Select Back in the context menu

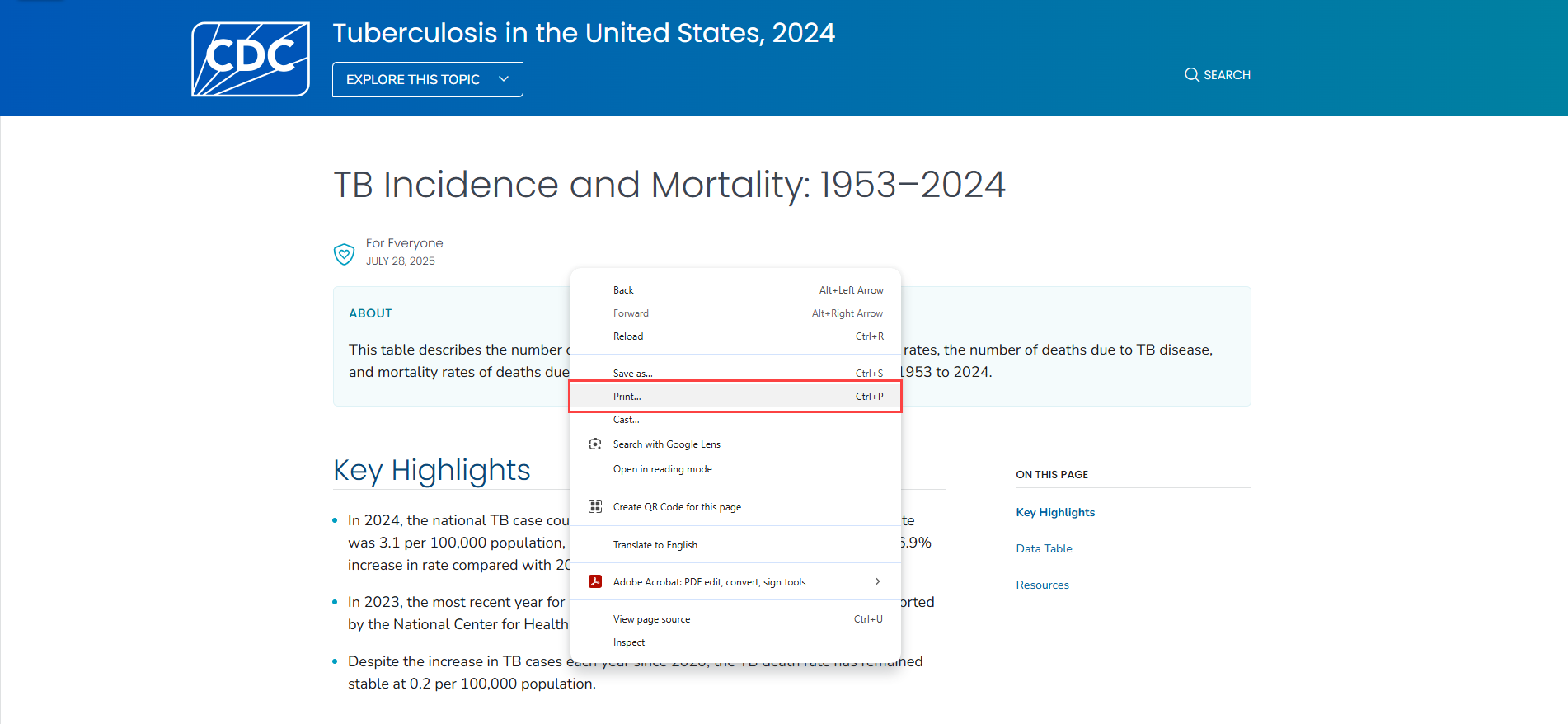click(623, 290)
